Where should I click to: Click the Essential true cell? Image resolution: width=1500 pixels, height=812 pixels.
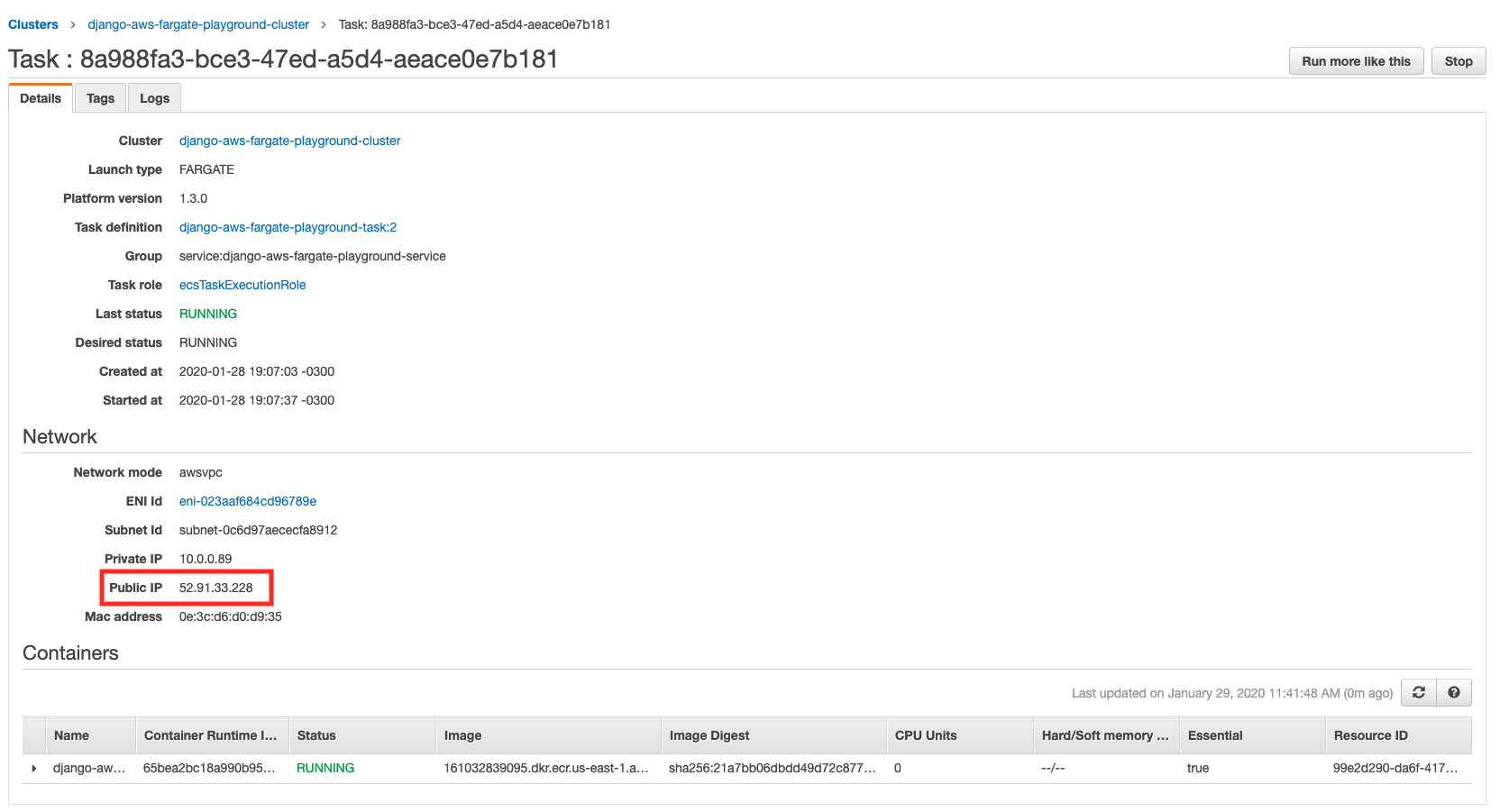[x=1198, y=768]
